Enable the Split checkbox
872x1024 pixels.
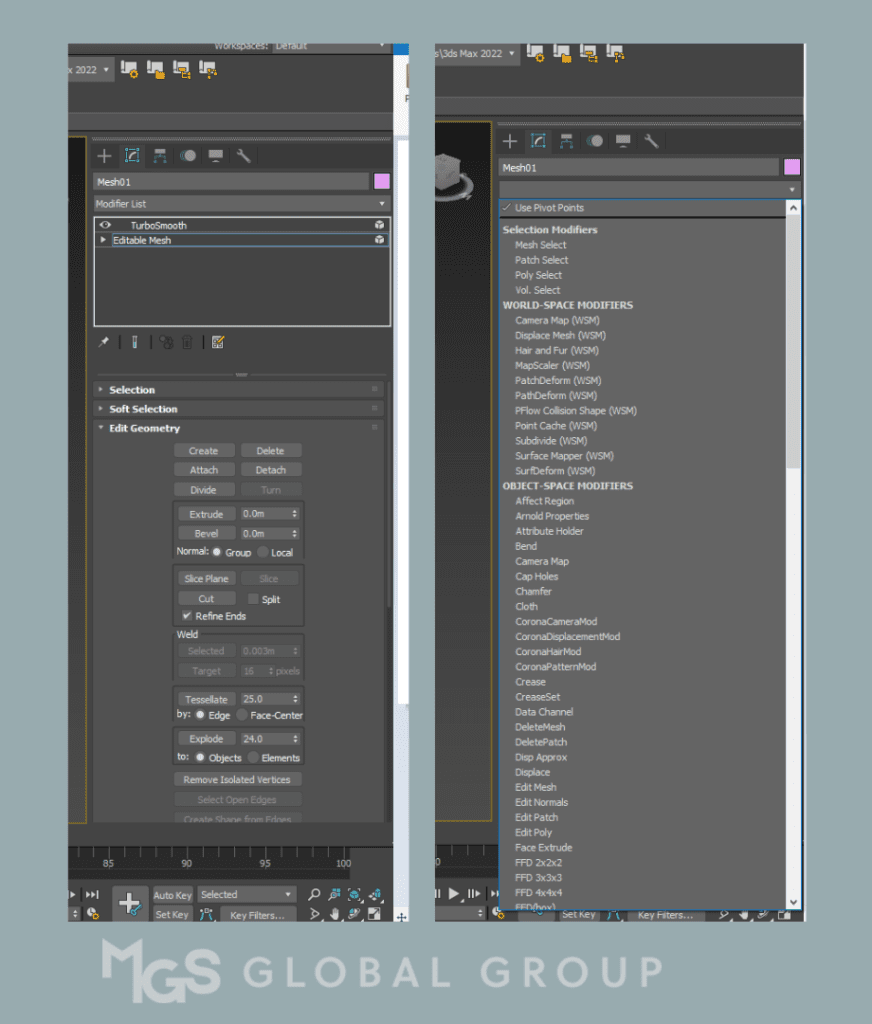pos(253,599)
